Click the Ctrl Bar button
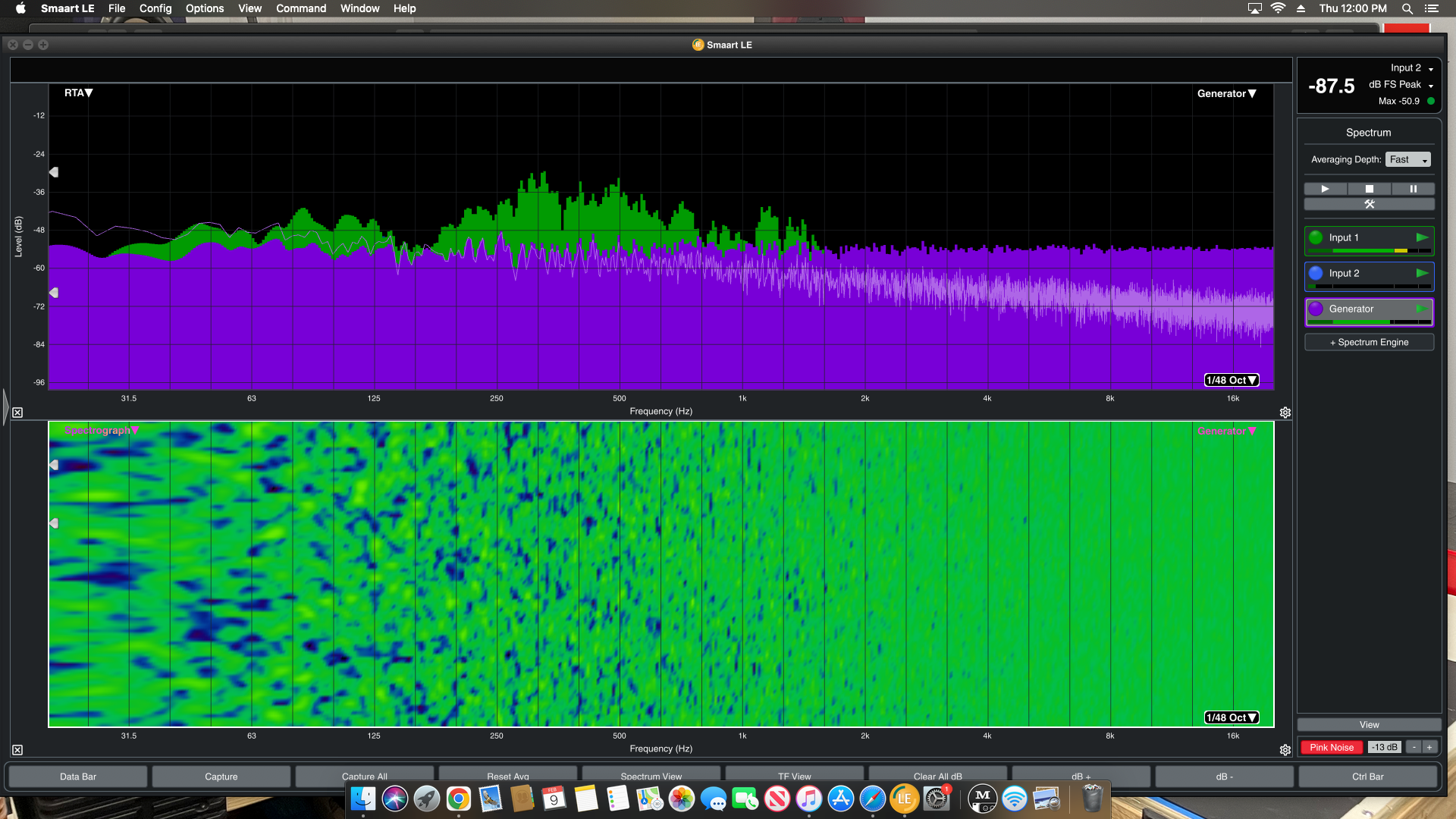This screenshot has height=819, width=1456. coord(1368,777)
